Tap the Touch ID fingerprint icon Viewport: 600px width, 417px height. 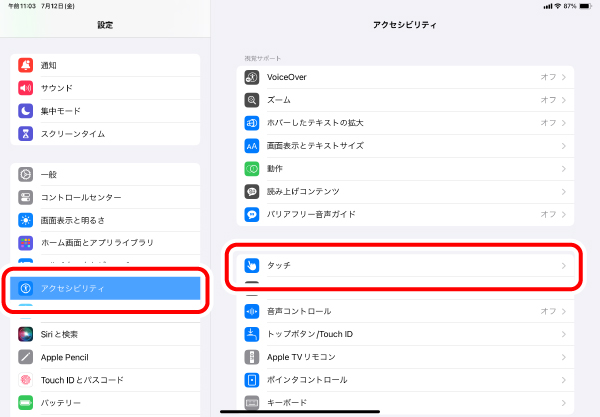click(26, 380)
